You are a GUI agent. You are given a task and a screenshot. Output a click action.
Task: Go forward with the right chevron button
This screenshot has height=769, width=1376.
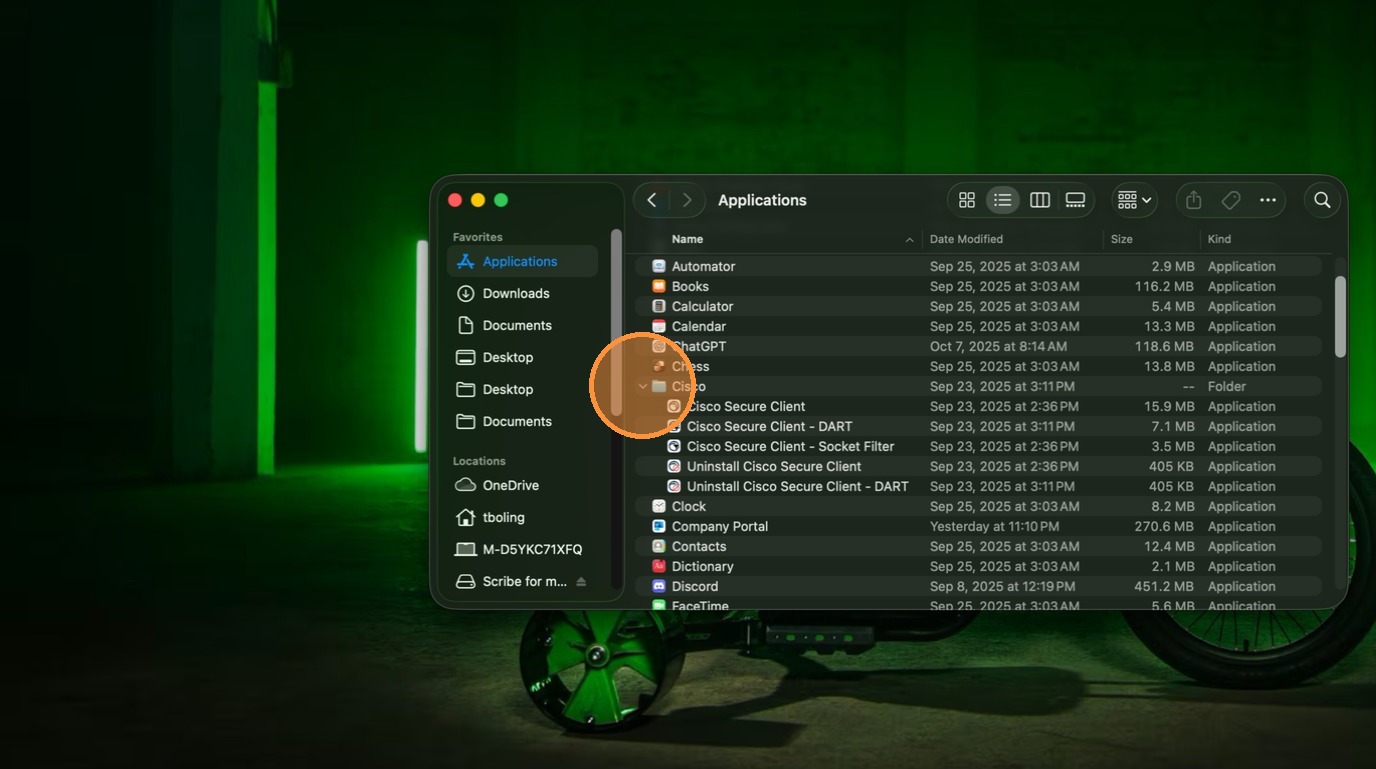[687, 200]
